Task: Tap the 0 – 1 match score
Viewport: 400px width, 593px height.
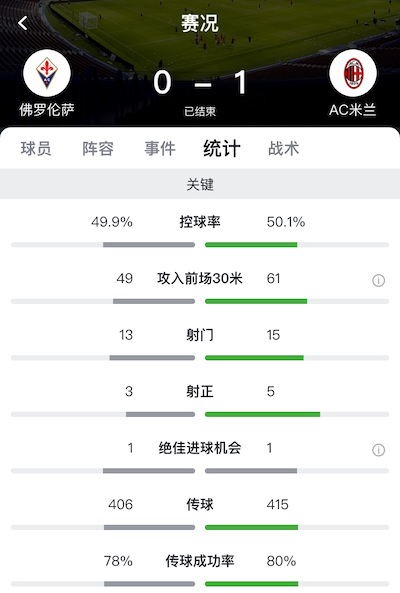Action: (x=200, y=82)
